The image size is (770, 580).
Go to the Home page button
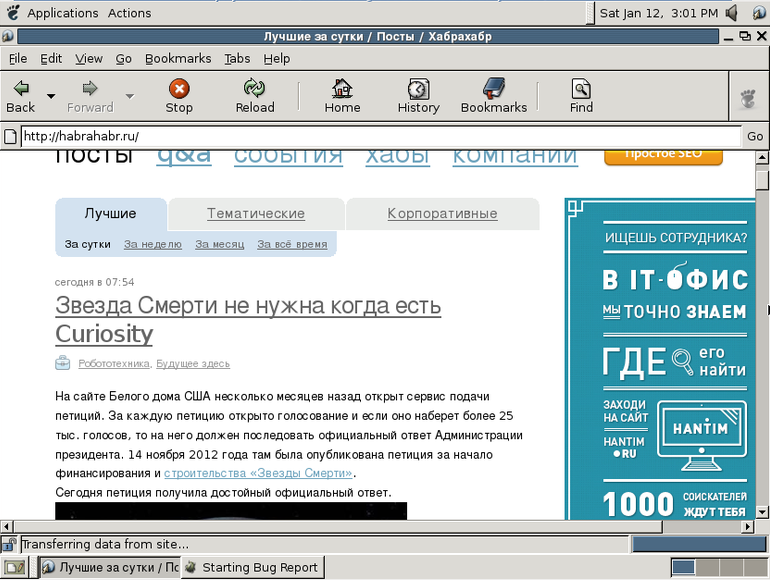point(342,96)
